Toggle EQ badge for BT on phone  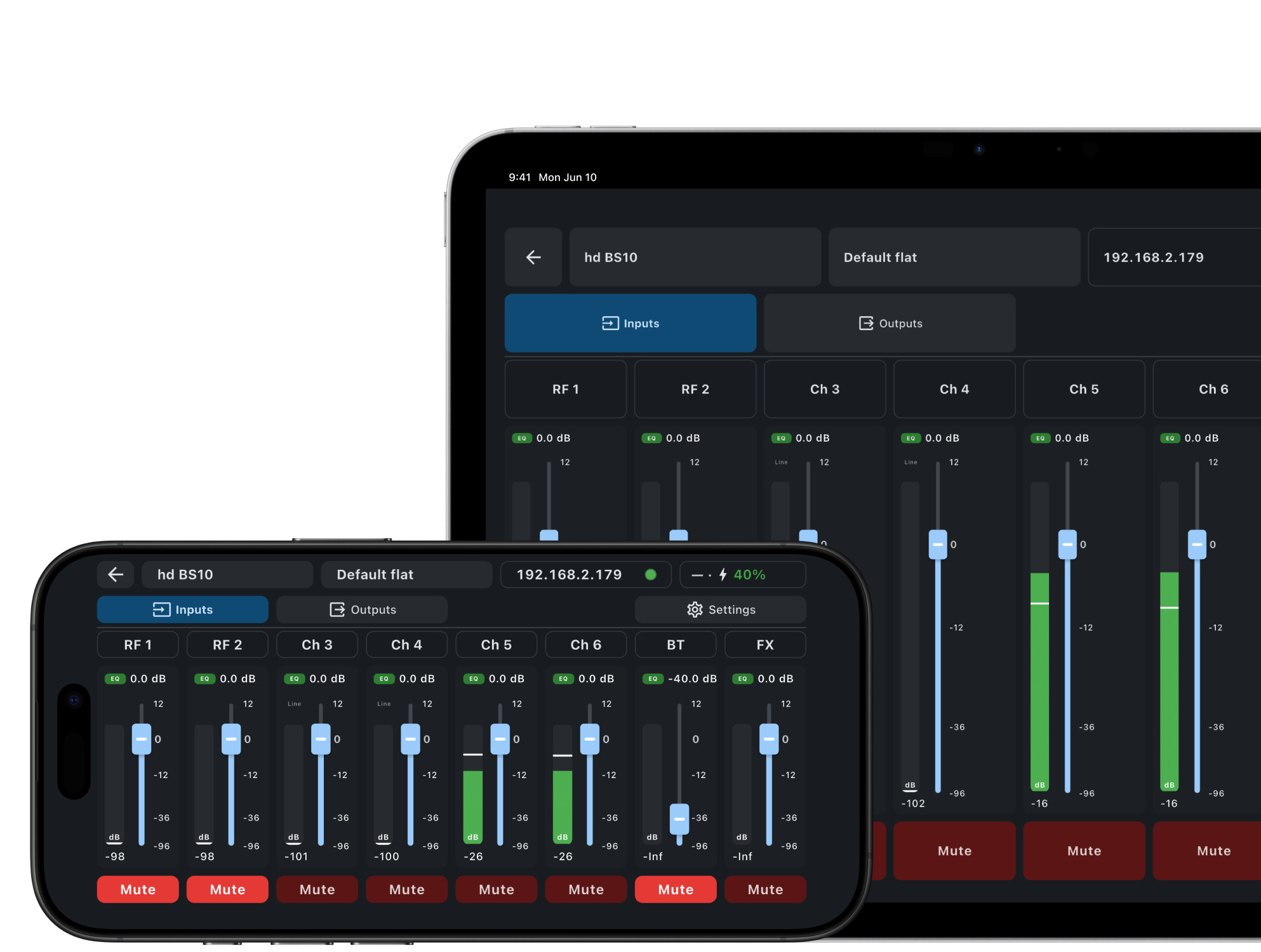coord(653,678)
